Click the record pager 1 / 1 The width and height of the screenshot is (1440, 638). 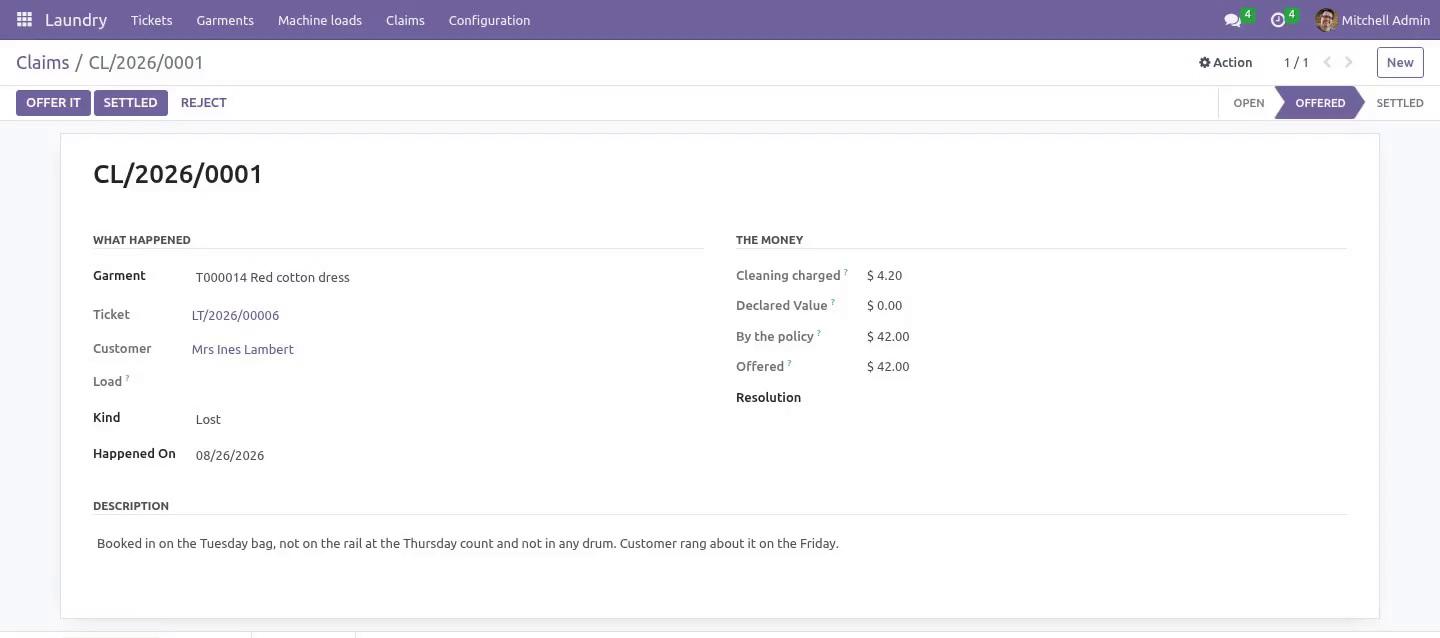[x=1296, y=62]
